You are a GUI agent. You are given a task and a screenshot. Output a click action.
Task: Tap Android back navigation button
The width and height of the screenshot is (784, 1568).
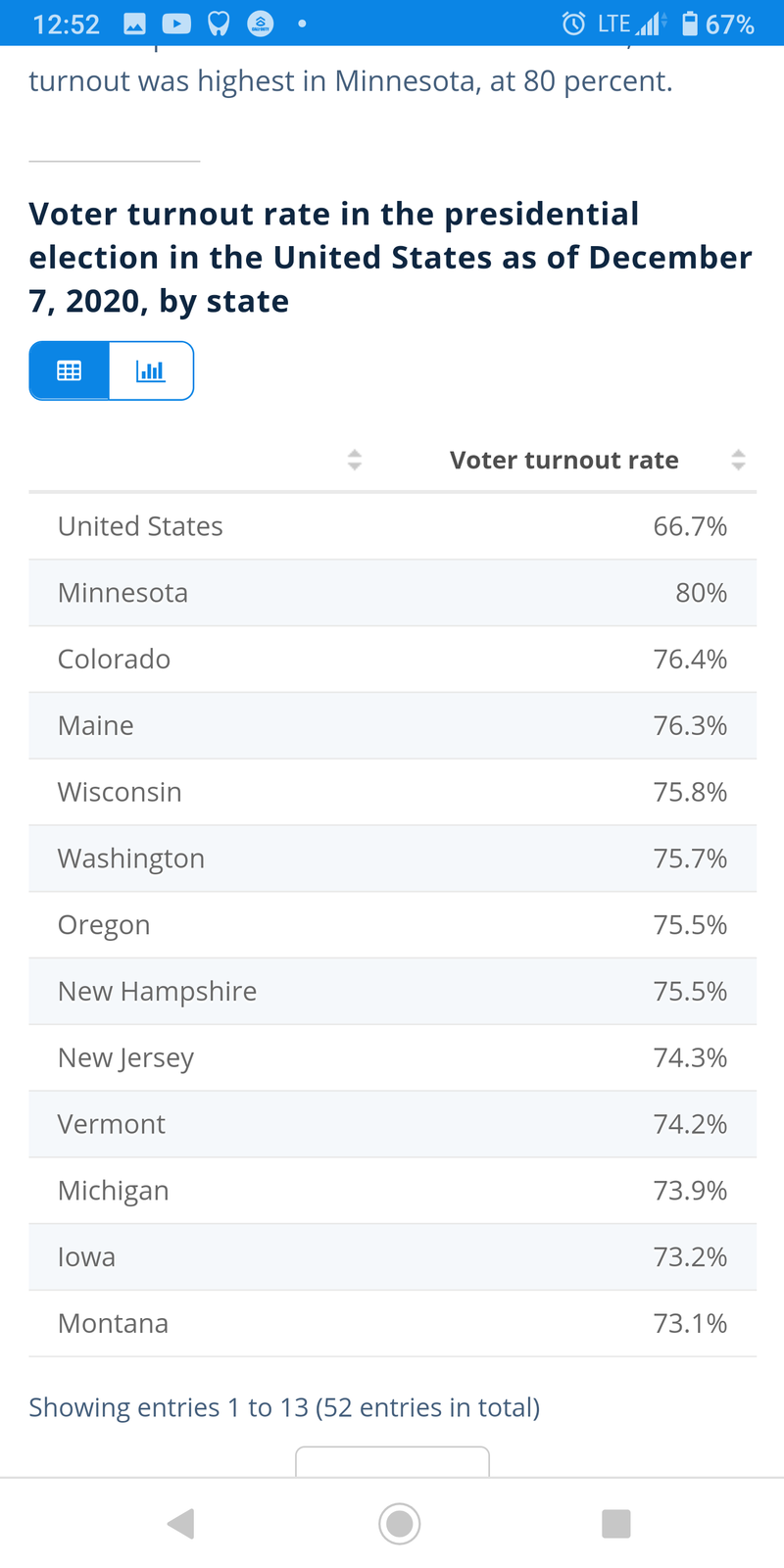coord(181,1524)
